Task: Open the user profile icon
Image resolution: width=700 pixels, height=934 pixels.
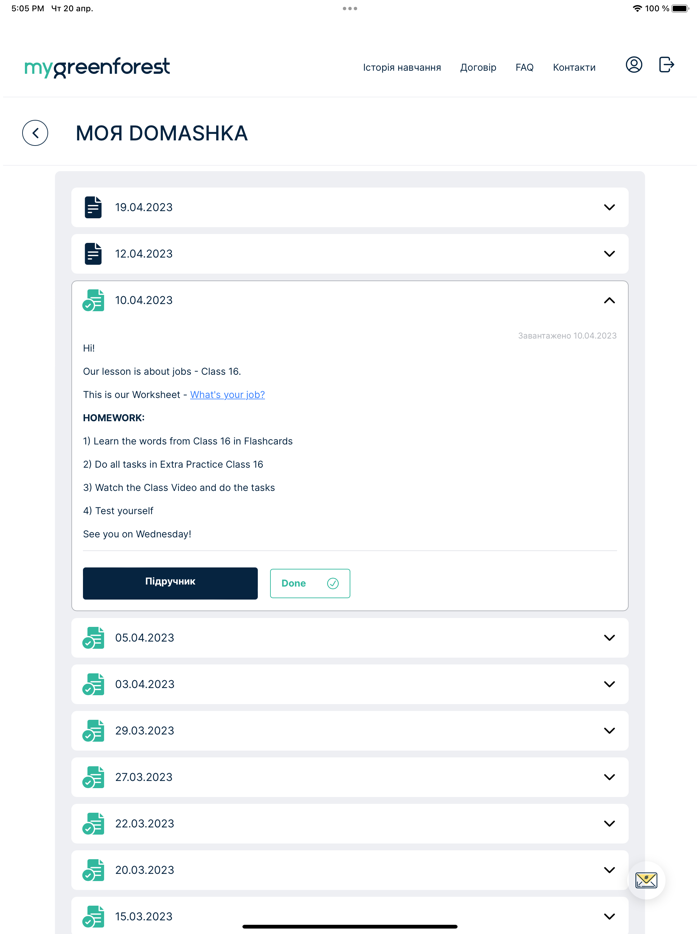Action: pos(634,65)
